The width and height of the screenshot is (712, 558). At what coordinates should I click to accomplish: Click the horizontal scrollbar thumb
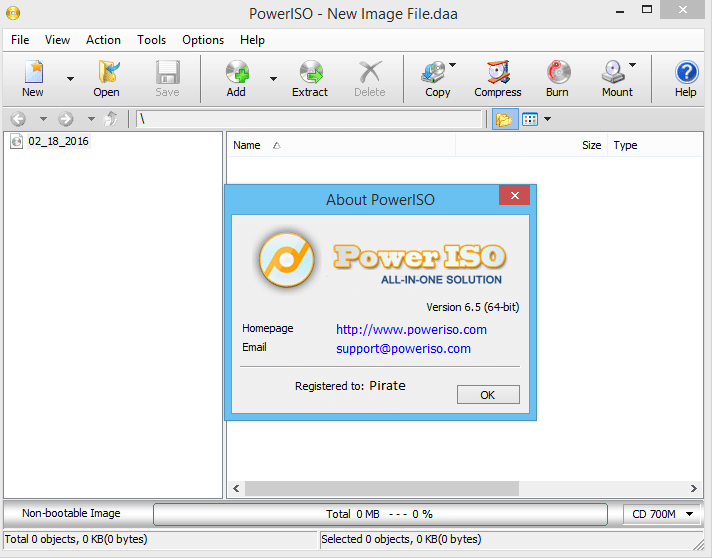click(382, 489)
